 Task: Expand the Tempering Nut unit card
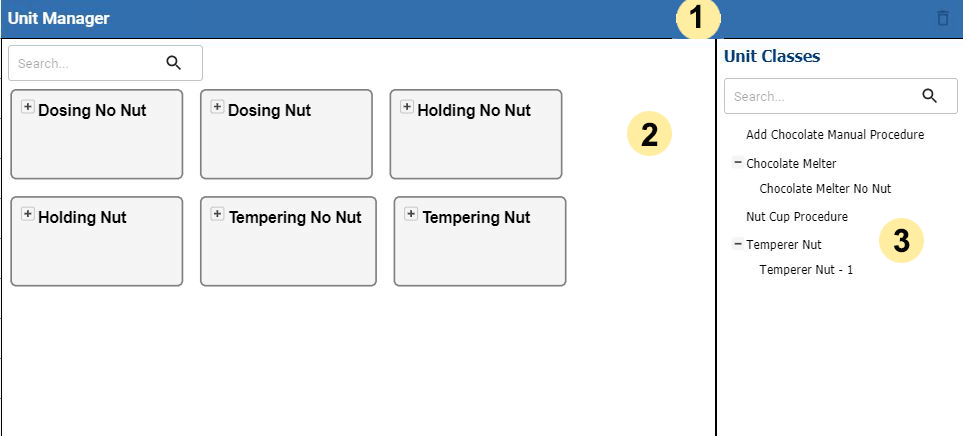point(411,214)
